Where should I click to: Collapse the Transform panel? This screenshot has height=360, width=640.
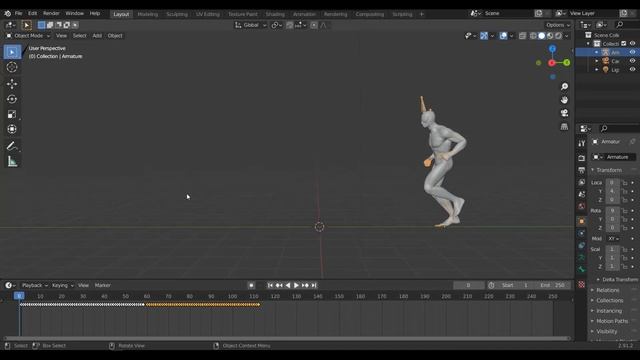coord(609,170)
